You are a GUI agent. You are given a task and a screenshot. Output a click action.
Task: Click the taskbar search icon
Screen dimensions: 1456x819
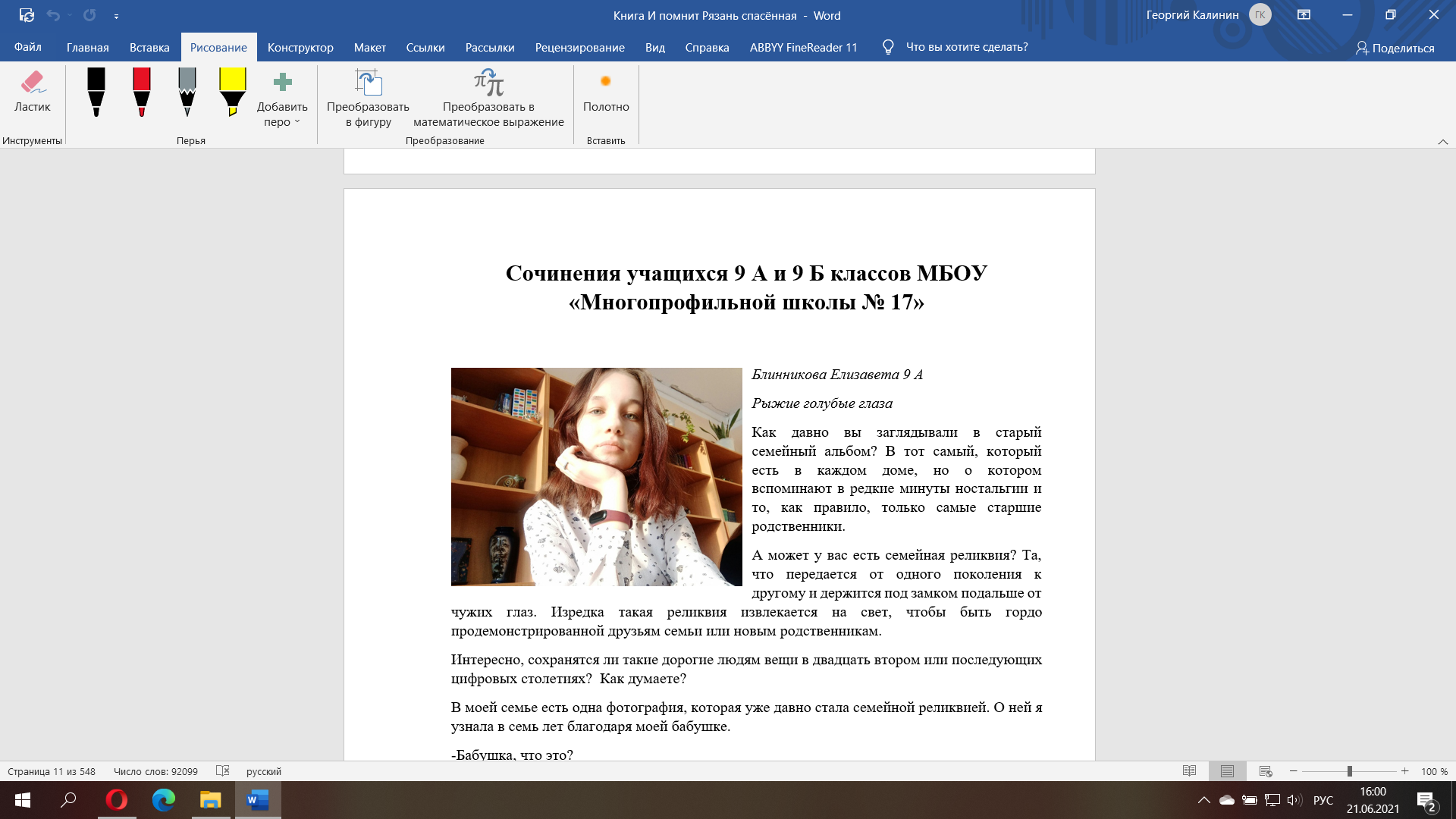pyautogui.click(x=69, y=800)
